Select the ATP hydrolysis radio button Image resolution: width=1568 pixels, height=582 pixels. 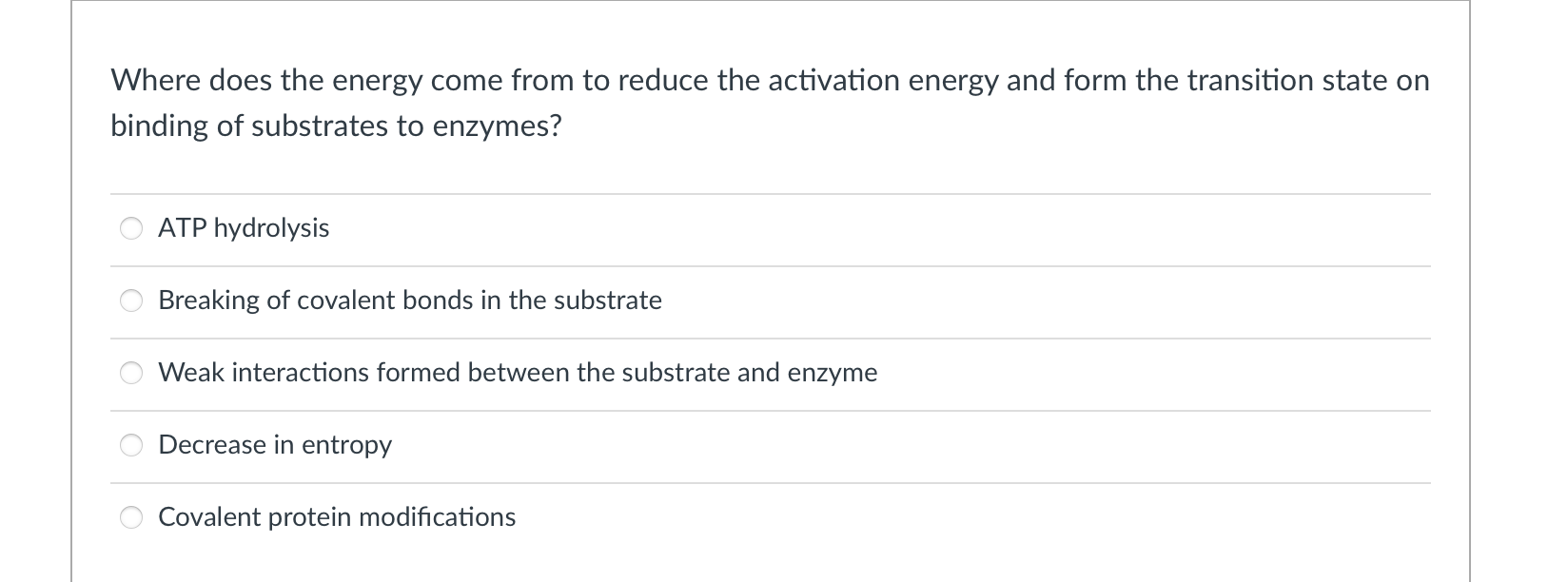(x=131, y=228)
